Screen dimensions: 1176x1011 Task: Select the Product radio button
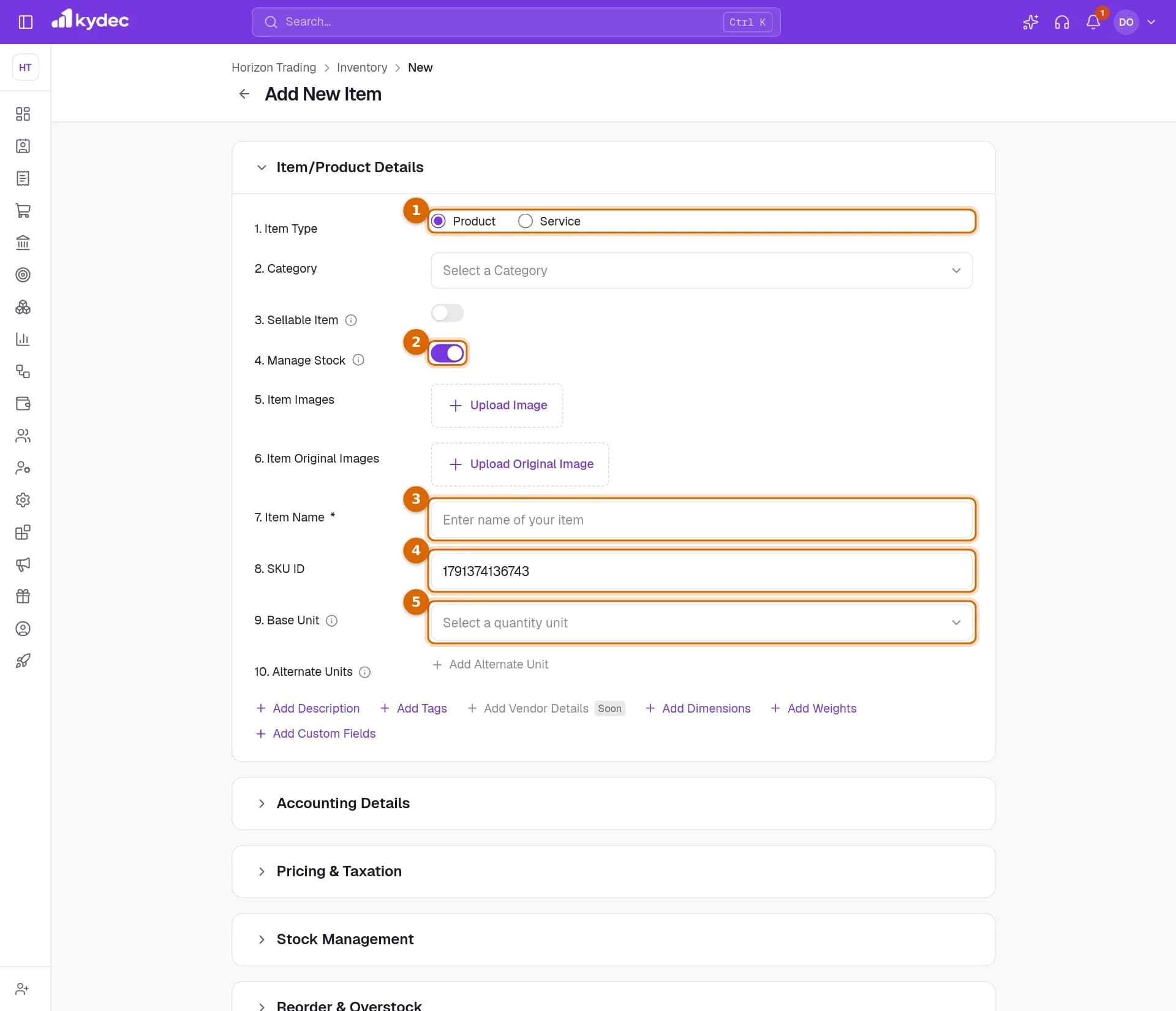[438, 221]
